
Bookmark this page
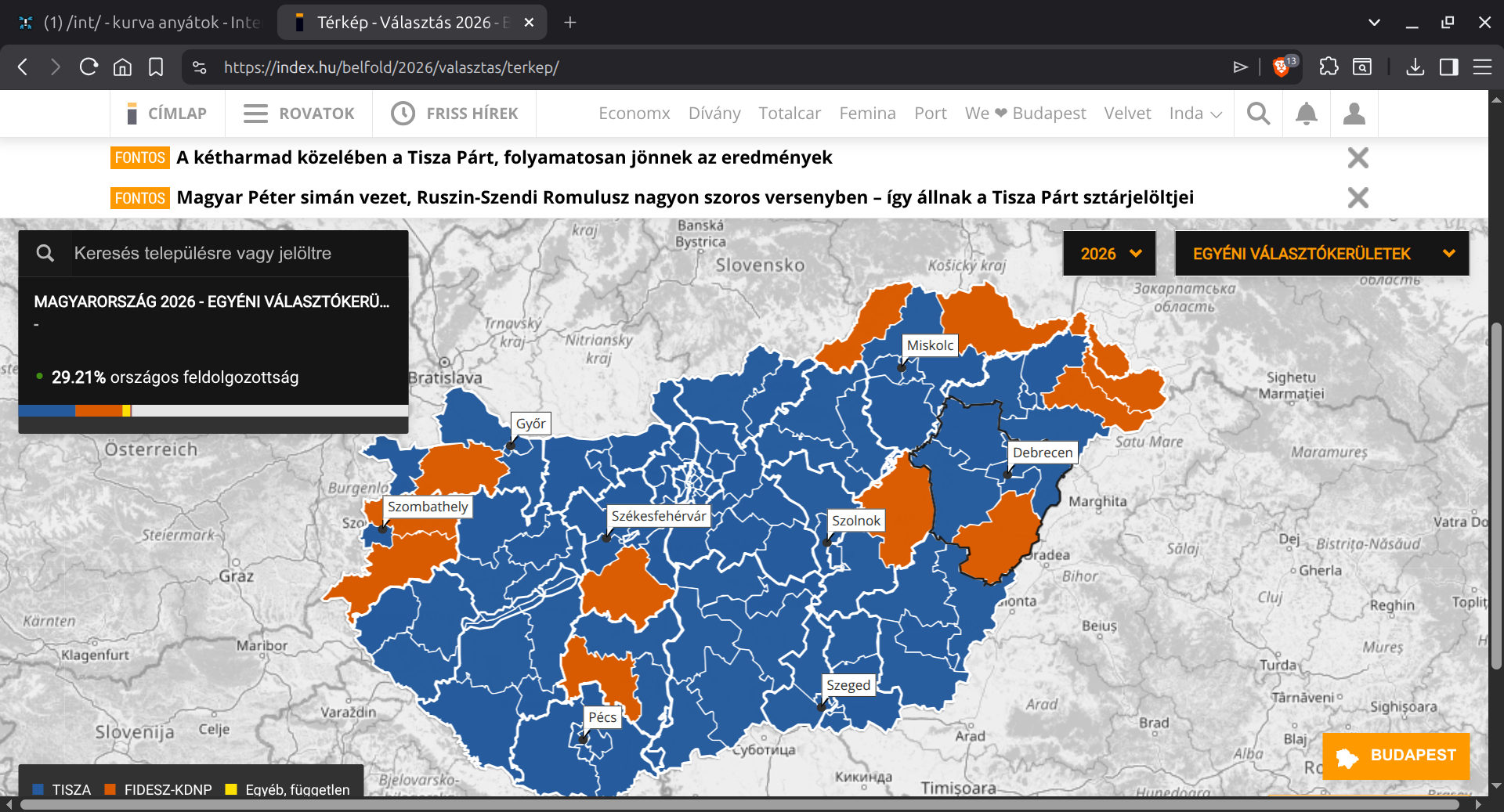pyautogui.click(x=156, y=67)
